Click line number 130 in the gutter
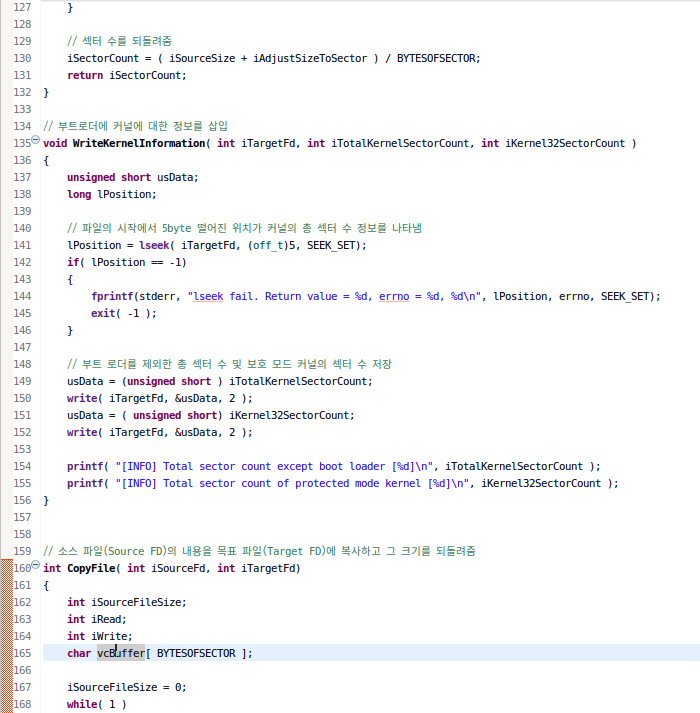This screenshot has width=700, height=713. [22, 58]
